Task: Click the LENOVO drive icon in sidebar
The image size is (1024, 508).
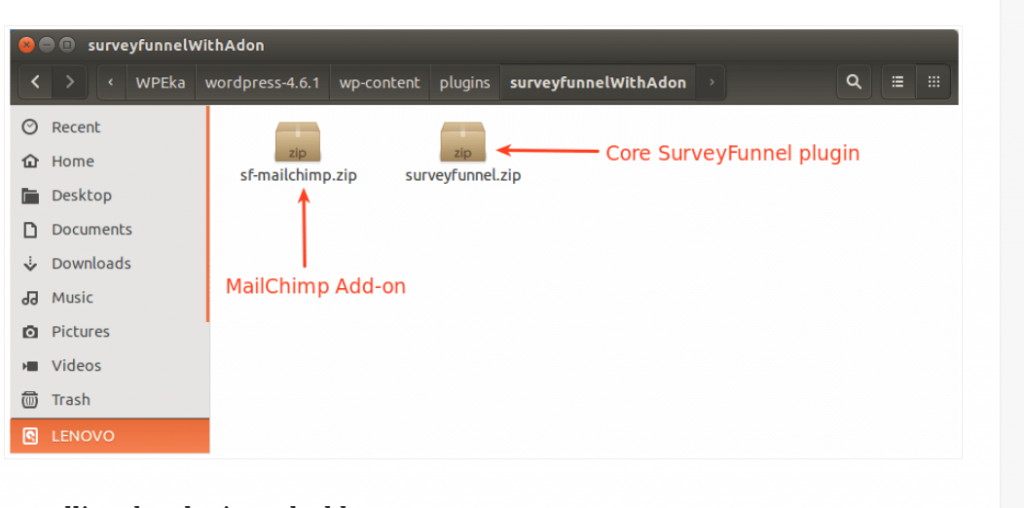Action: pyautogui.click(x=30, y=436)
